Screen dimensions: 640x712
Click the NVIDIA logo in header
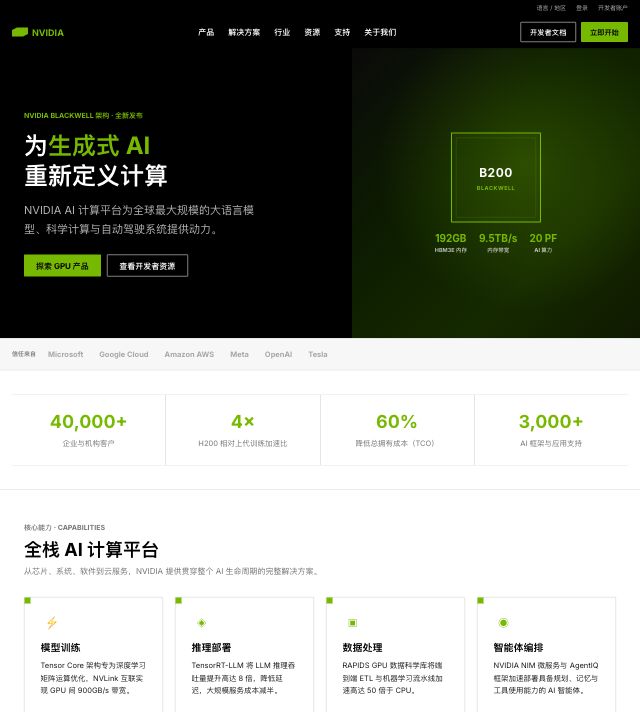pyautogui.click(x=38, y=32)
